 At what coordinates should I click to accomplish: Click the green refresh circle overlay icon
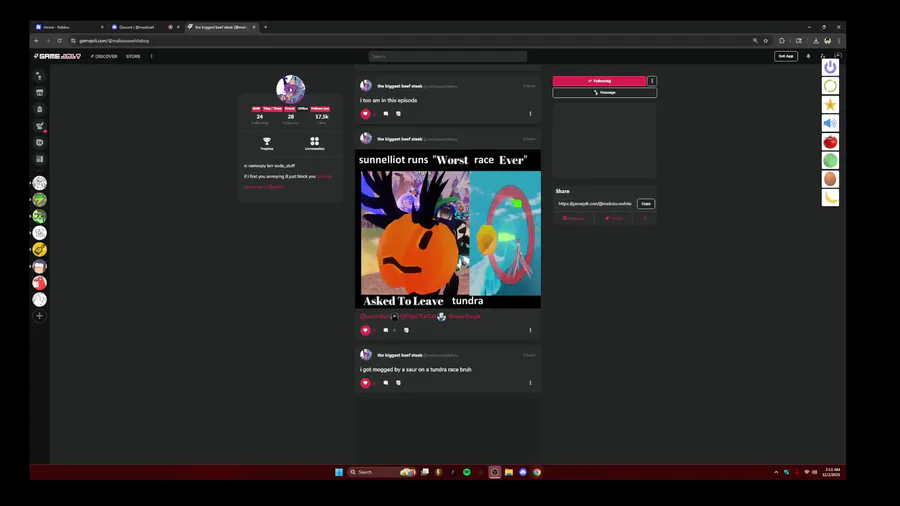[x=830, y=86]
